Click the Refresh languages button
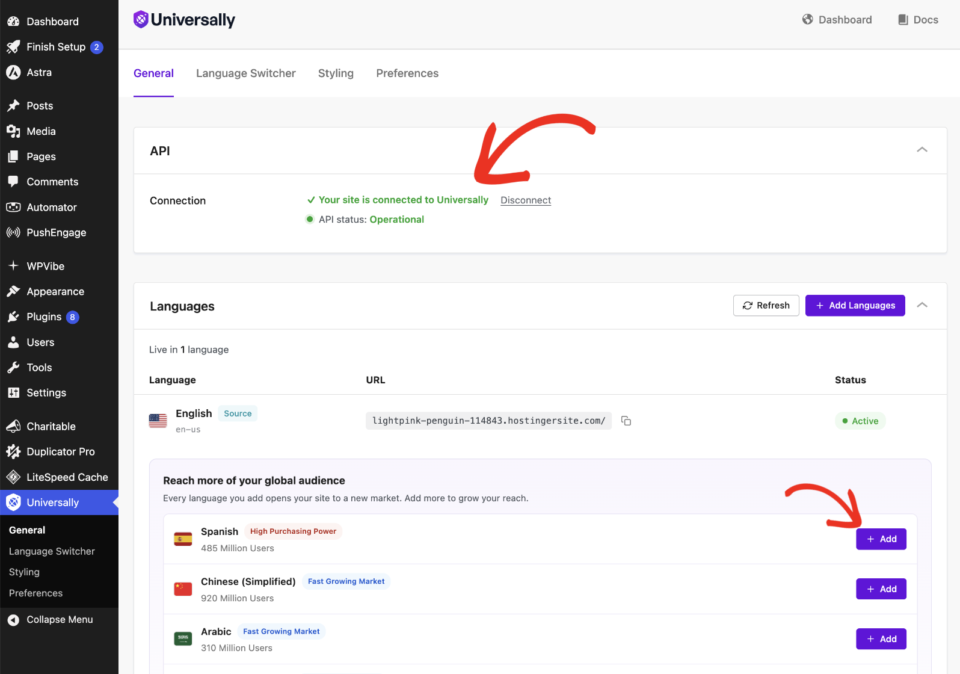Screen dimensions: 960x674 (x=766, y=305)
